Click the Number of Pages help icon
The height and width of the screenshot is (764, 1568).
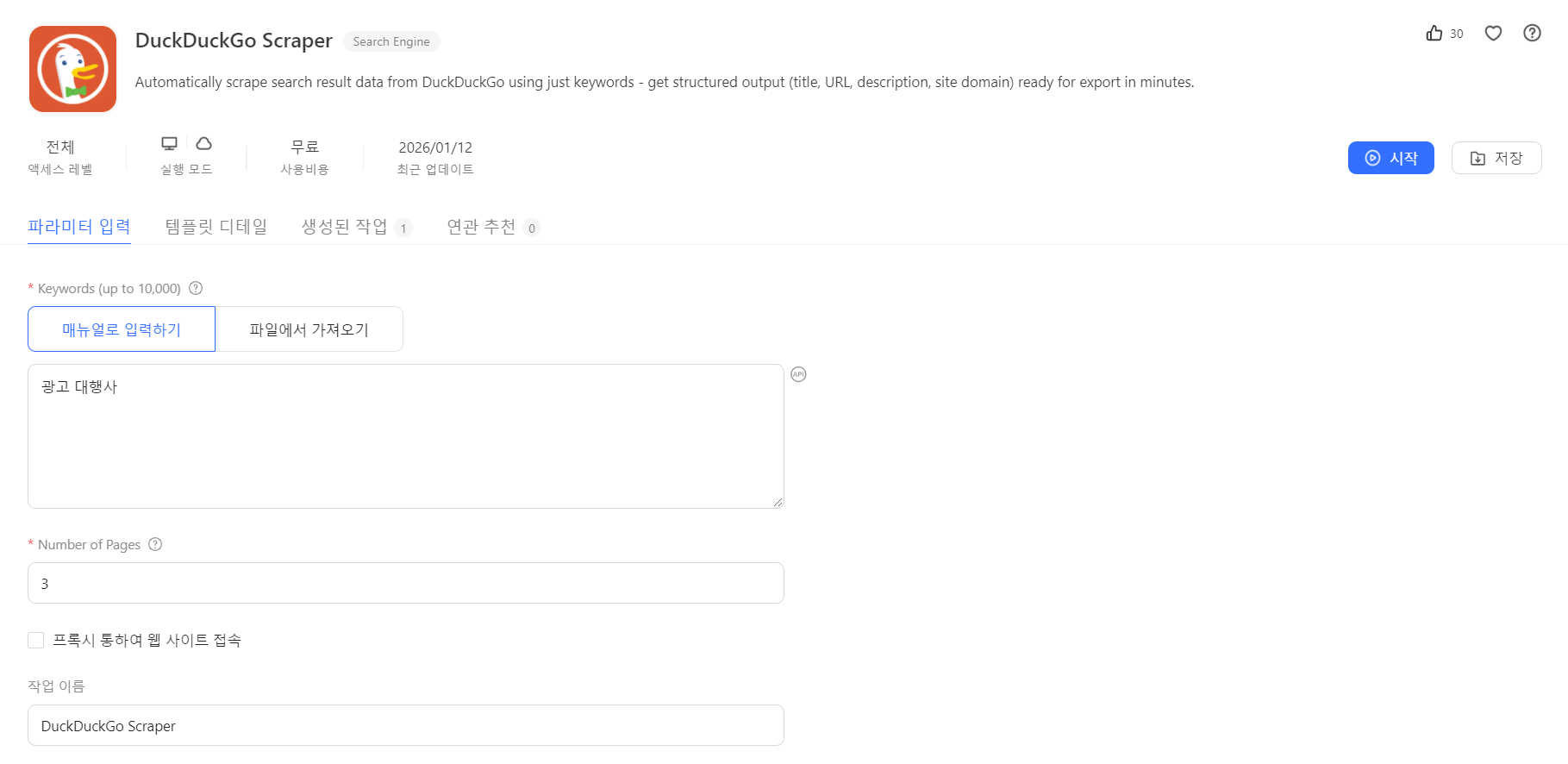tap(155, 544)
